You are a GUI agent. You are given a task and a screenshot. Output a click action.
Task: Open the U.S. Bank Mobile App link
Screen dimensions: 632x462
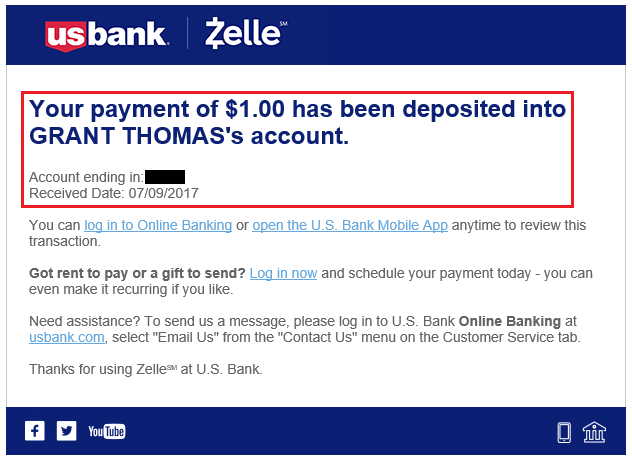(350, 225)
